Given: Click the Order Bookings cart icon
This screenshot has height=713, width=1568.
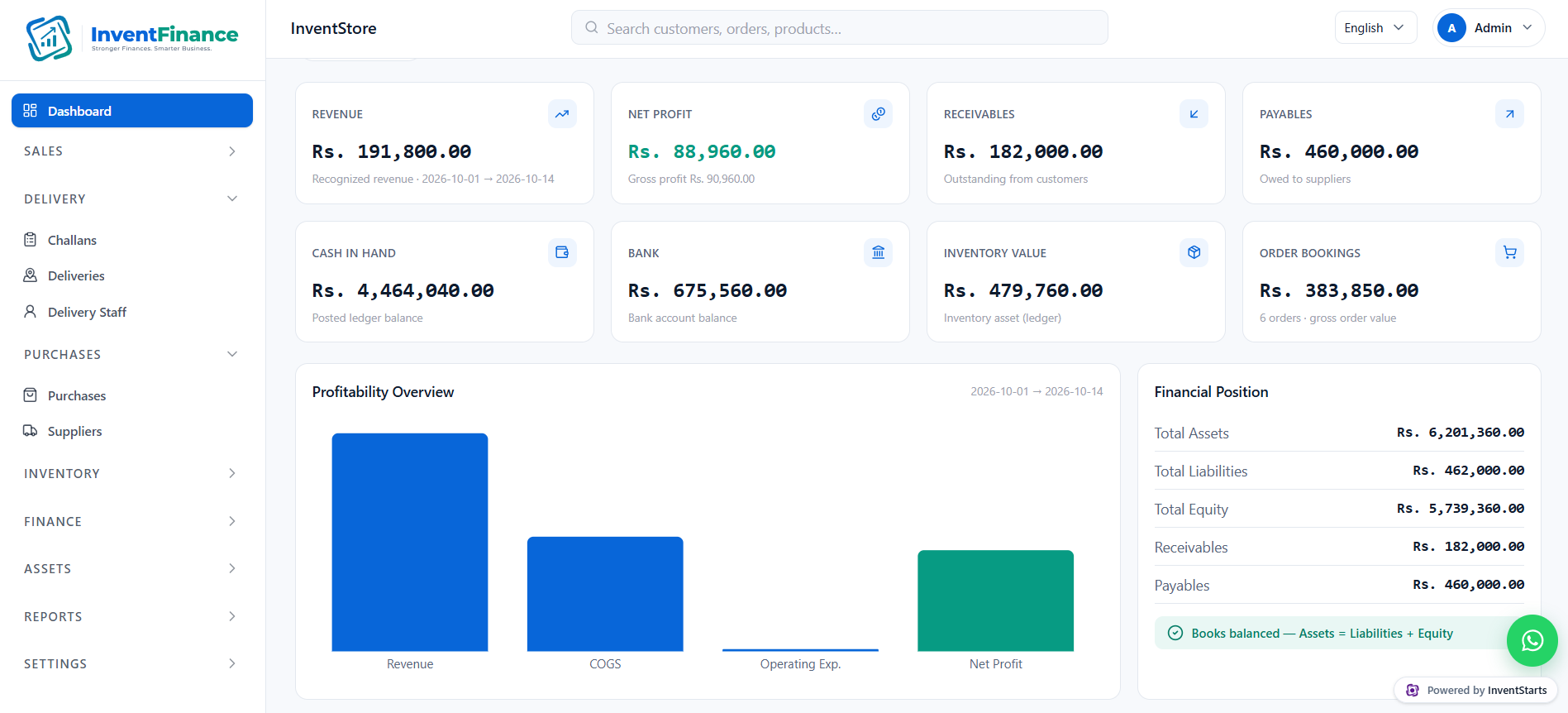Looking at the screenshot, I should pyautogui.click(x=1509, y=252).
